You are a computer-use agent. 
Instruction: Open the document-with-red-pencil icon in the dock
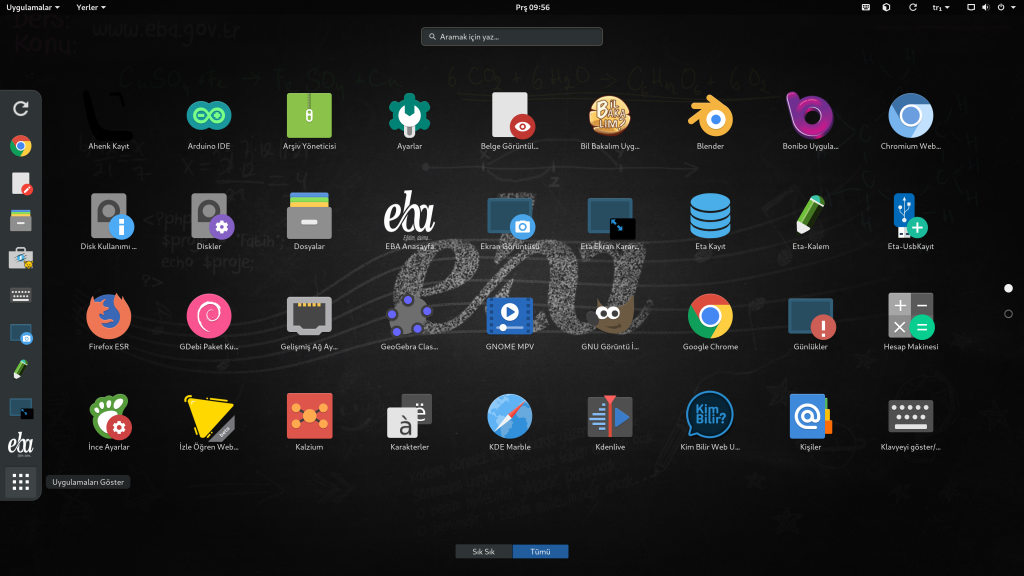[x=21, y=184]
